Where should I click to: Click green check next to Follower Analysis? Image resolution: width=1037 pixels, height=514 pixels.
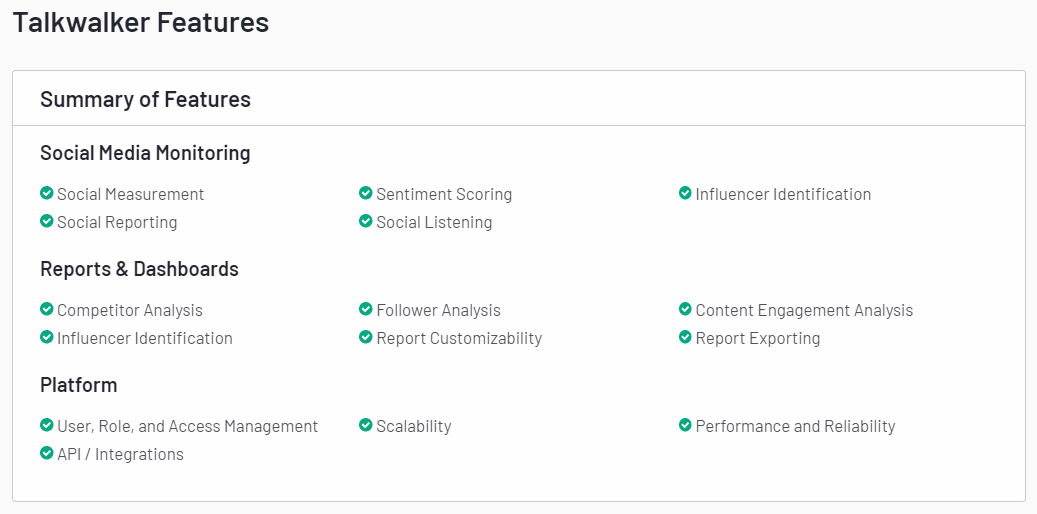coord(366,309)
